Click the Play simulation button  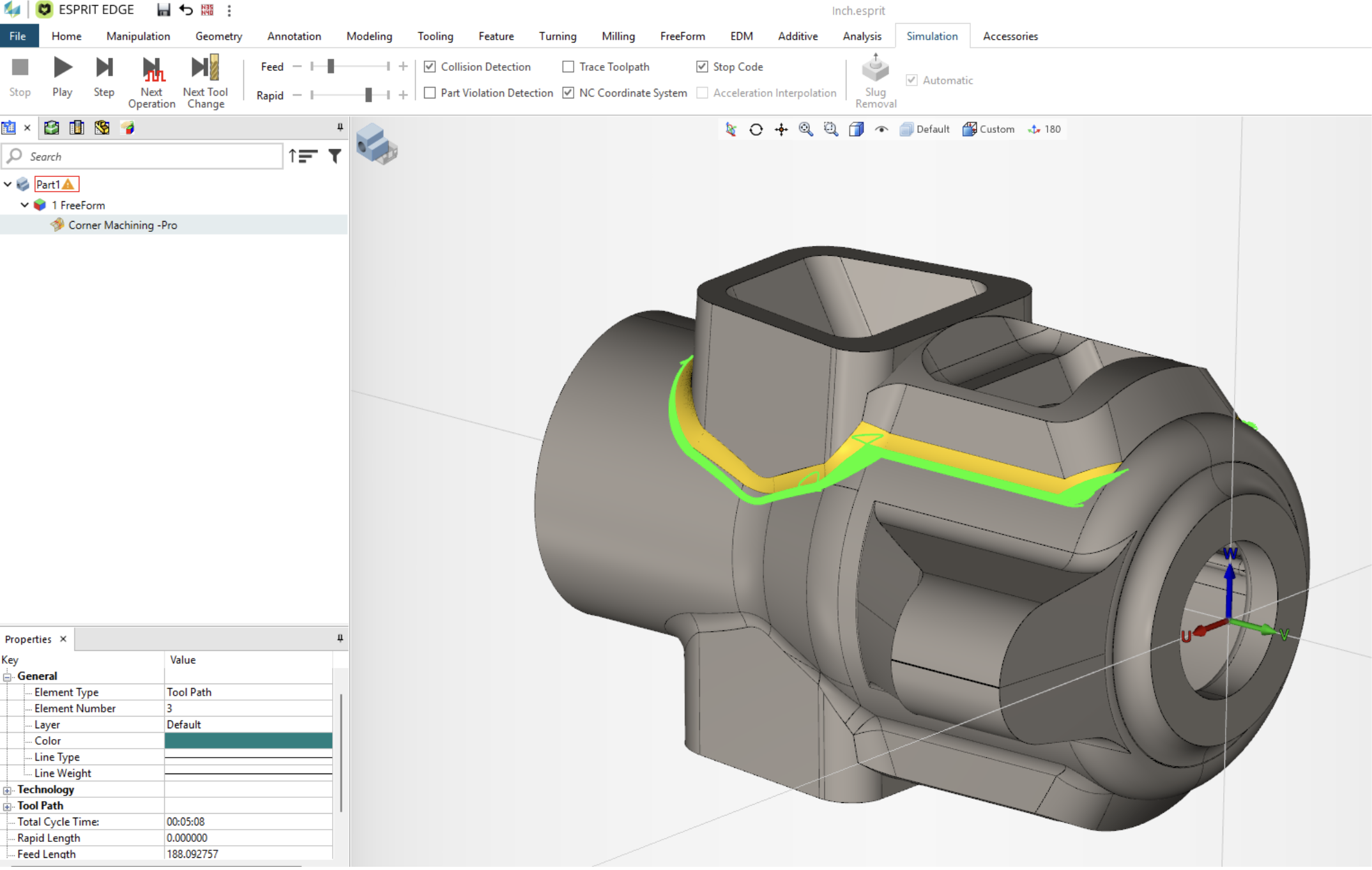pos(63,68)
